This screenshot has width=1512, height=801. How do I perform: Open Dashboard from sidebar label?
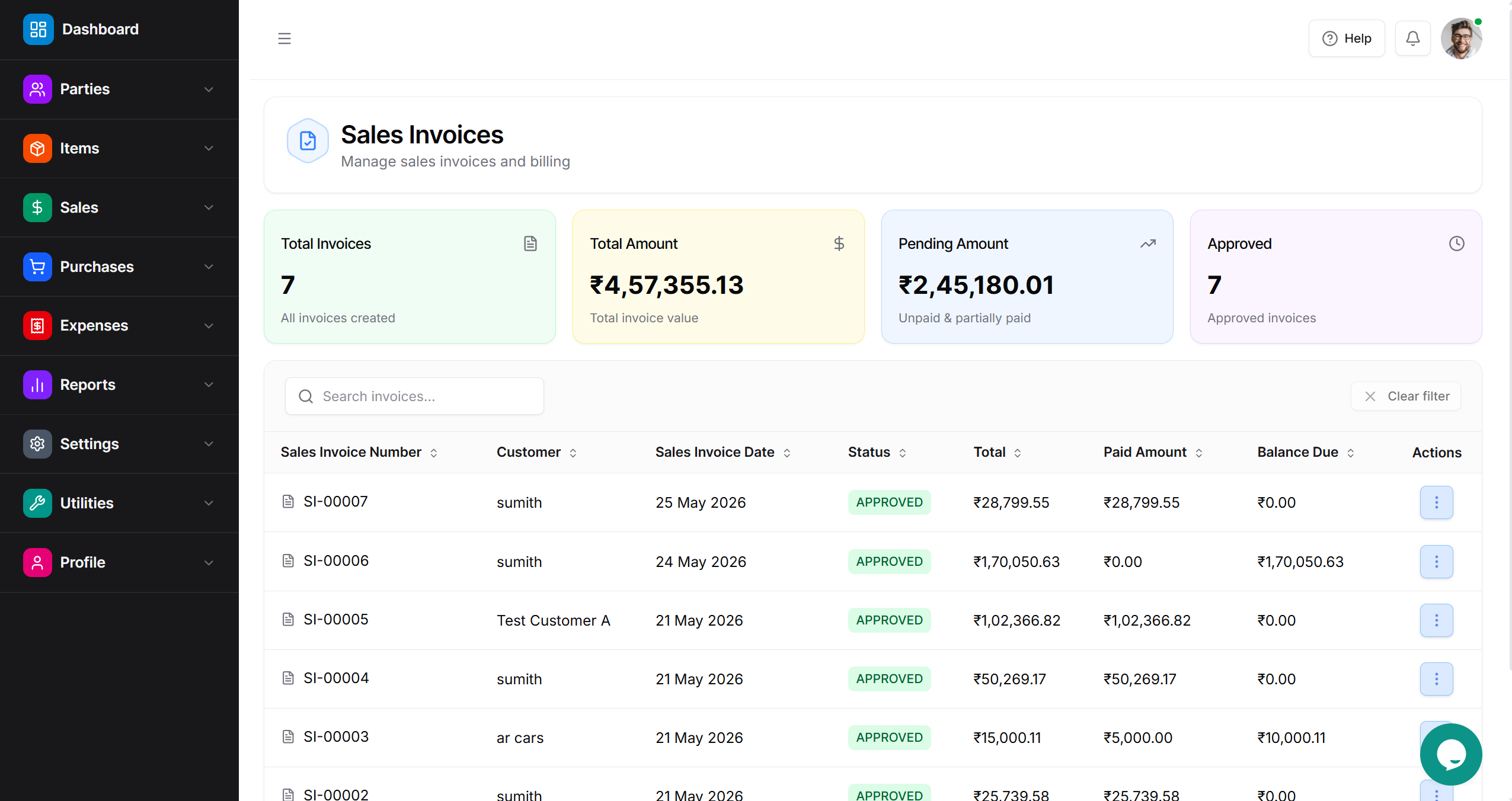[100, 29]
